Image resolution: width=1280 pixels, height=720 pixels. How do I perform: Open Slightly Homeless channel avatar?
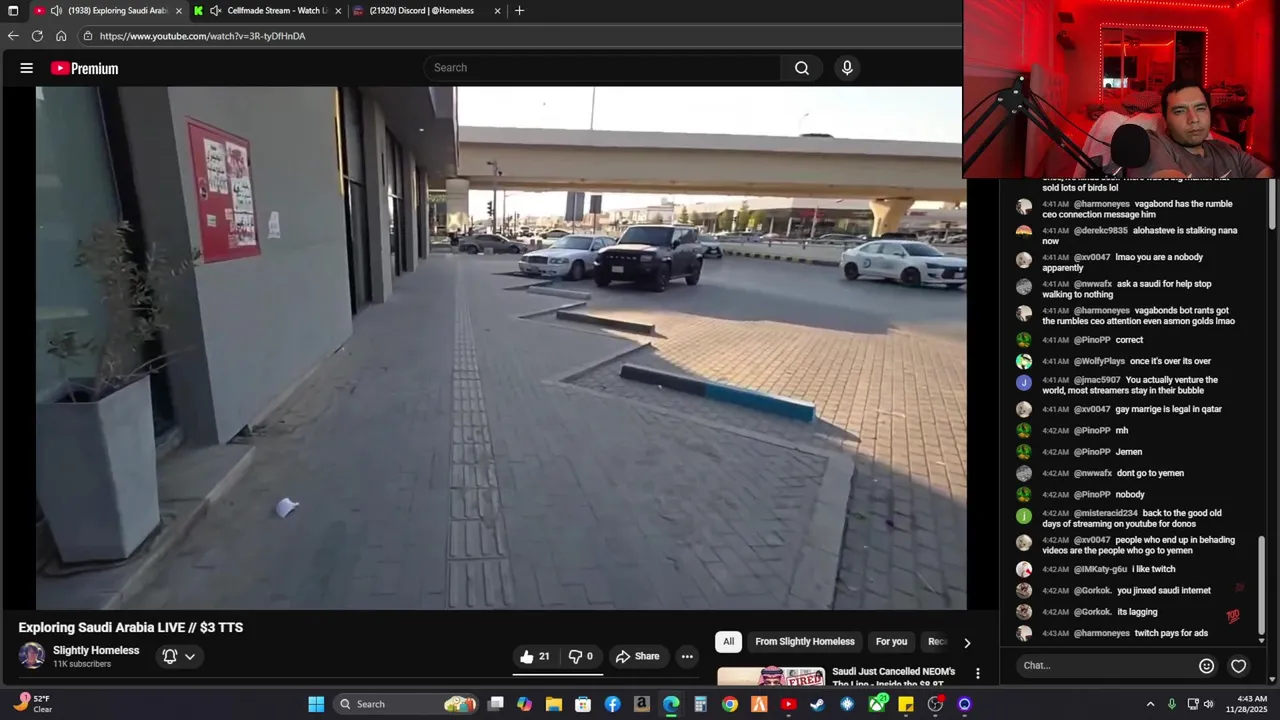click(32, 656)
